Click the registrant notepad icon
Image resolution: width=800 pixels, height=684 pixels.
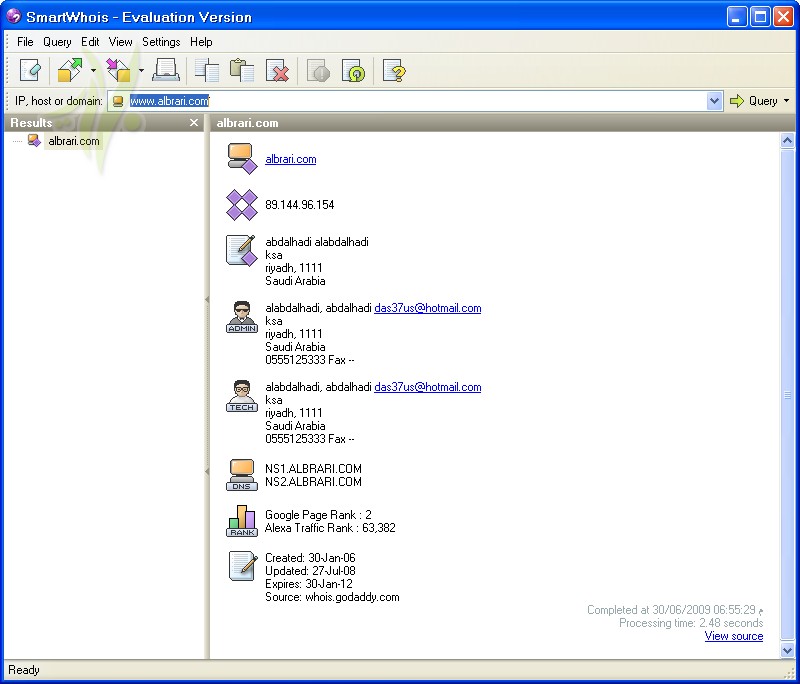(242, 250)
